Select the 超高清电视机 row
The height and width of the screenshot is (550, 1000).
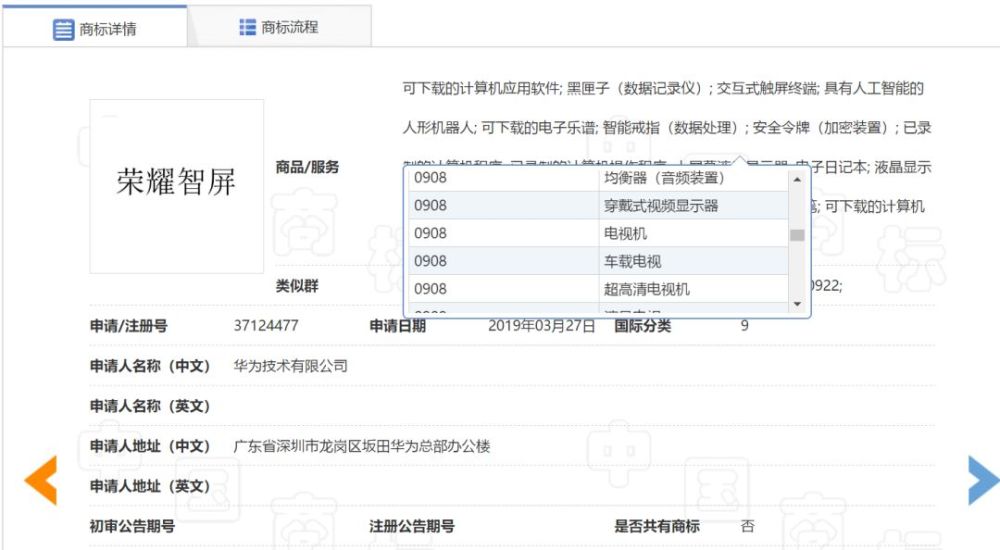pyautogui.click(x=598, y=289)
